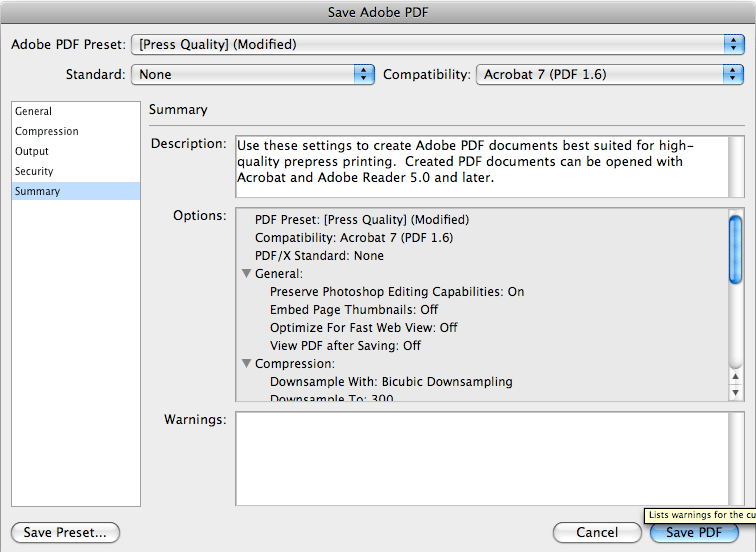Open the Adobe PDF Preset dropdown

click(438, 45)
